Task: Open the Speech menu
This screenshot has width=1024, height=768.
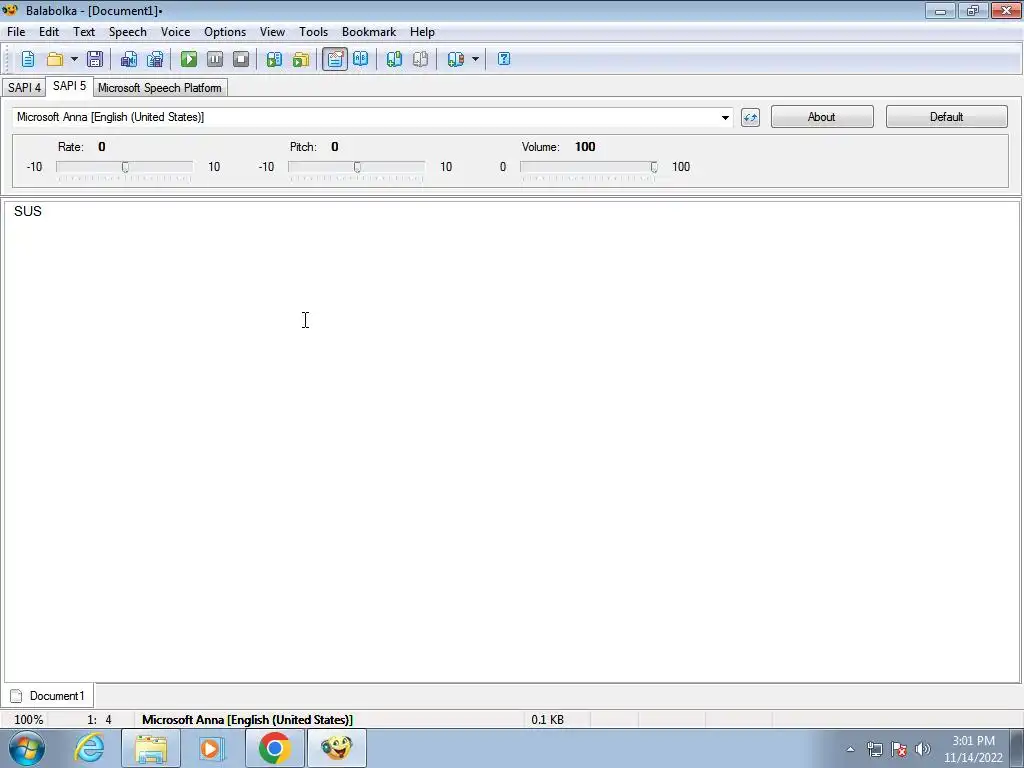Action: point(127,32)
